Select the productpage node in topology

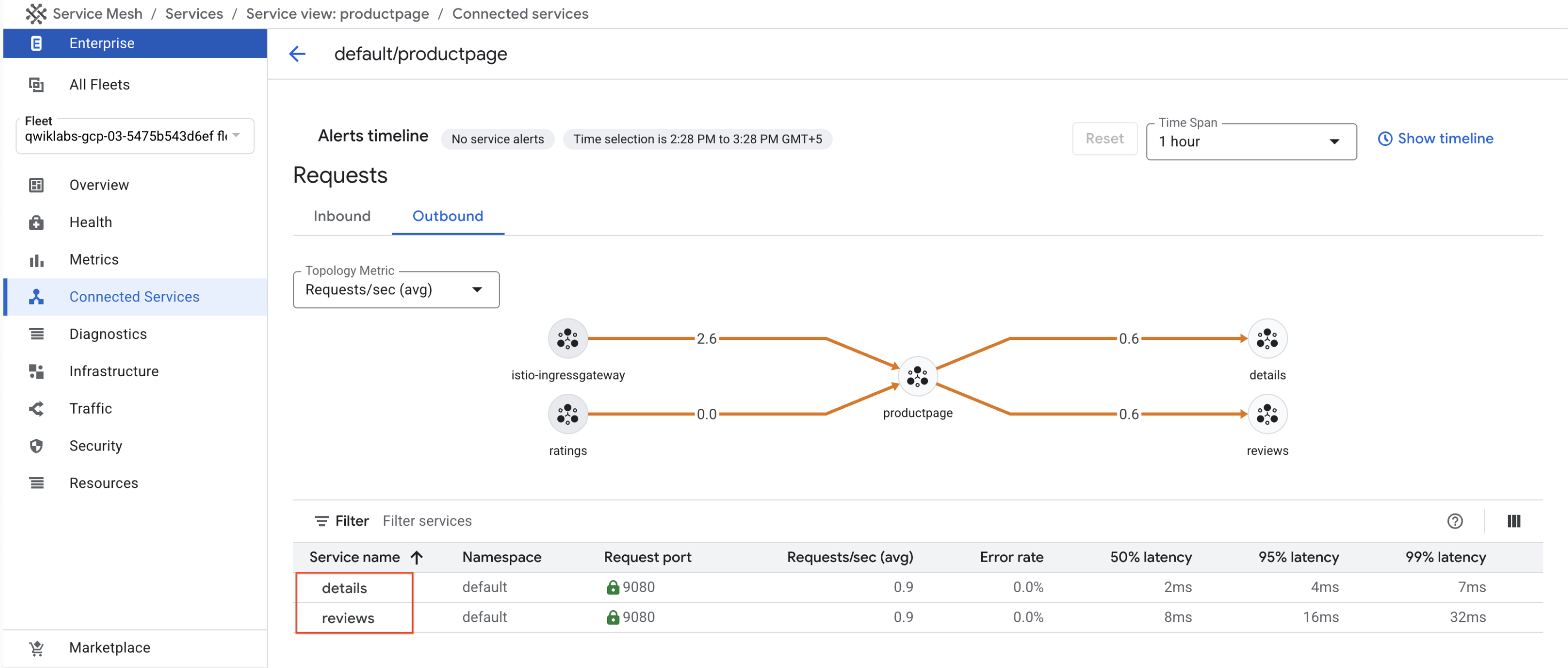[x=917, y=376]
